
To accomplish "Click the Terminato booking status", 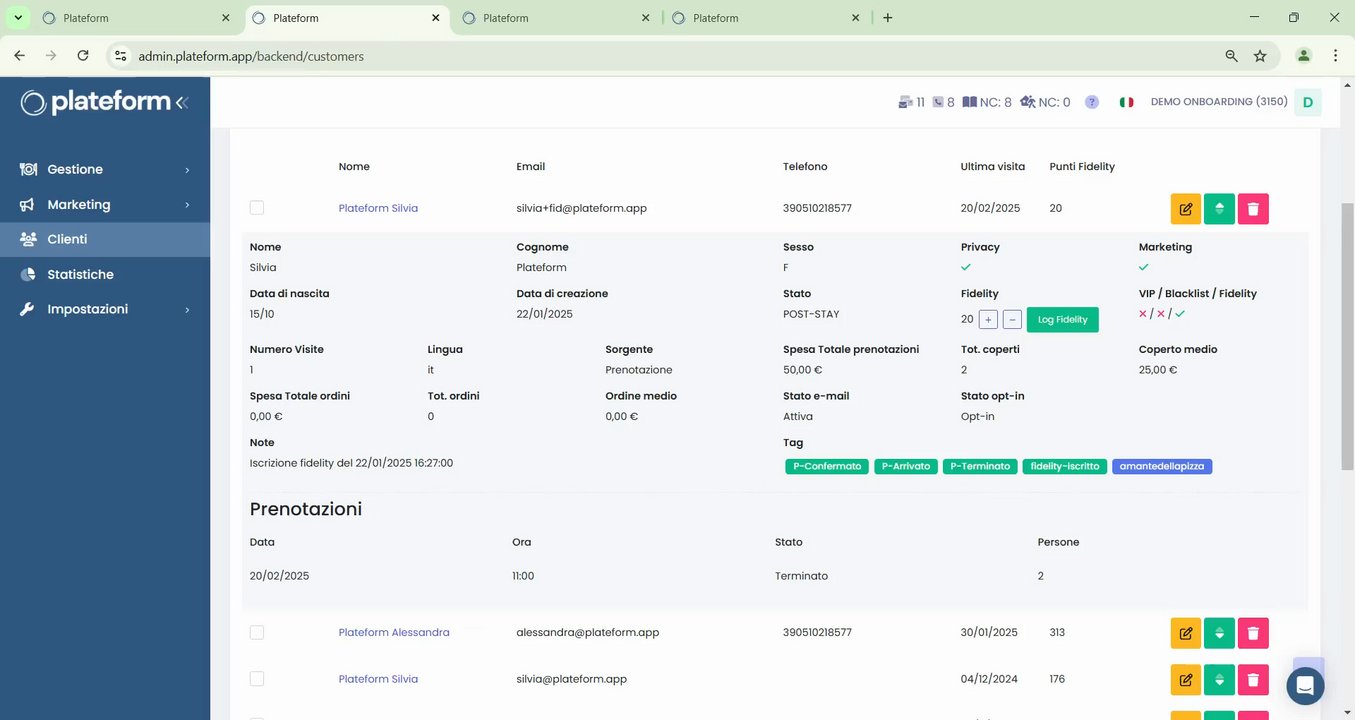I will [801, 576].
